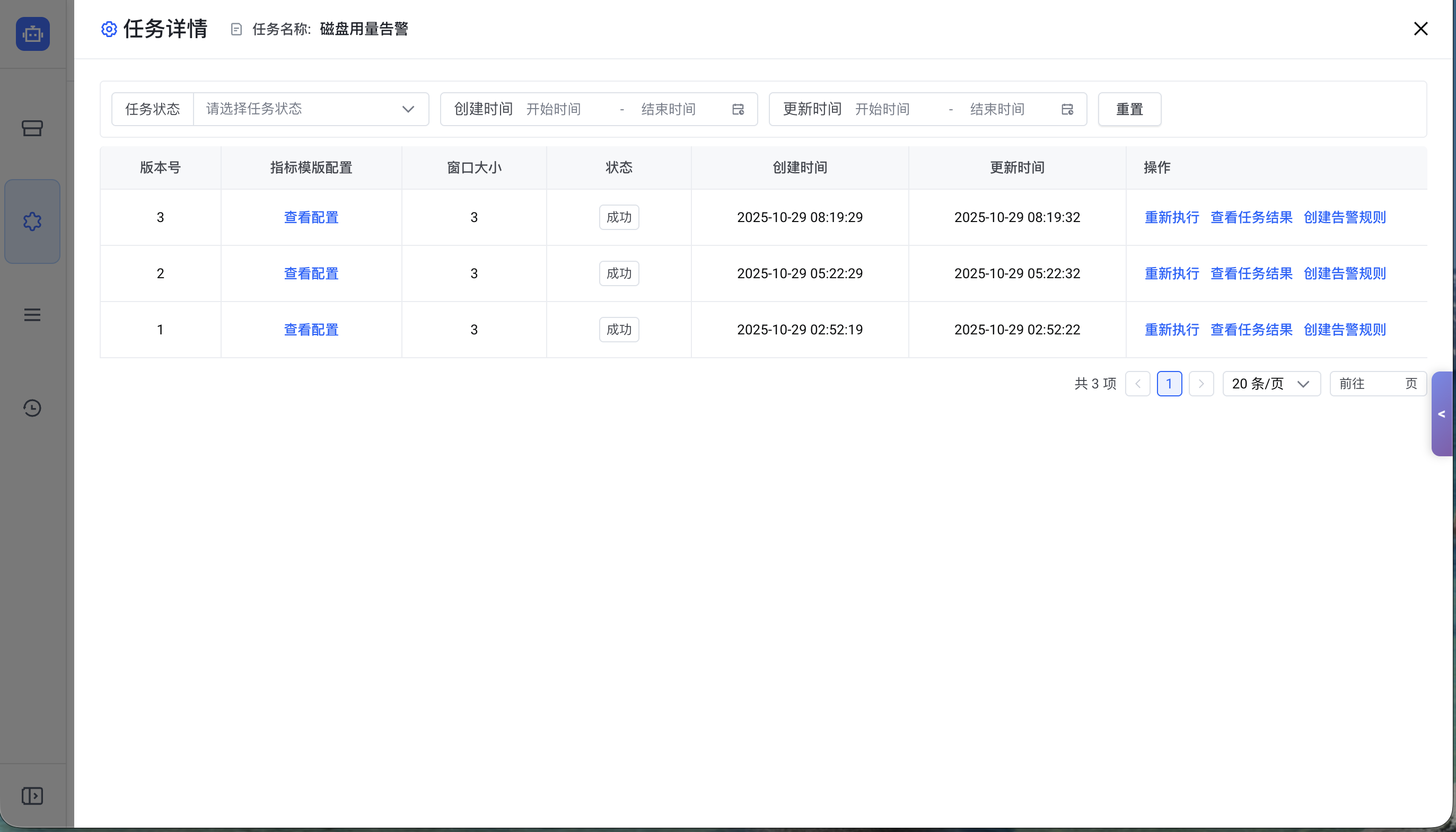The width and height of the screenshot is (1456, 832).
Task: Click the 成功 status badge of version 3
Action: point(619,217)
